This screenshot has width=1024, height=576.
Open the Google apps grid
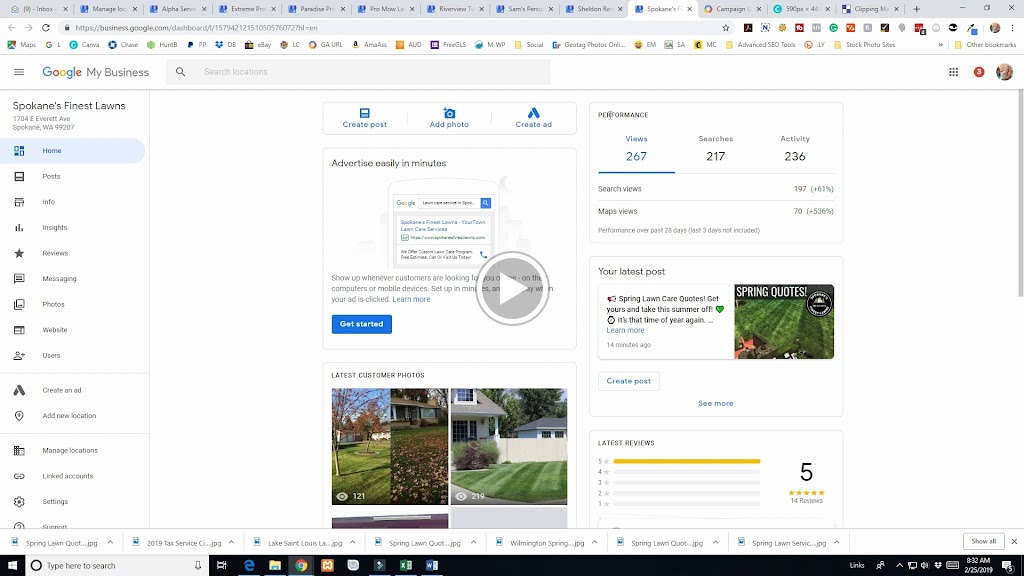[x=953, y=72]
